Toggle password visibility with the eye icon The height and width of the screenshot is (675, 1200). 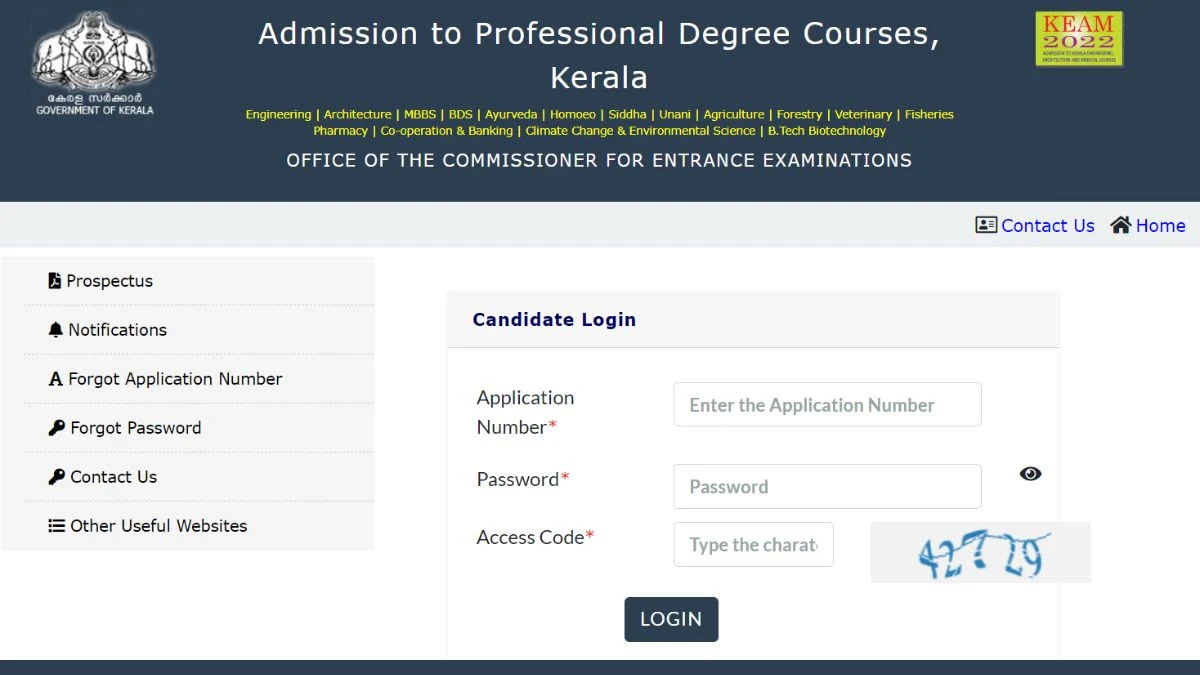1030,474
